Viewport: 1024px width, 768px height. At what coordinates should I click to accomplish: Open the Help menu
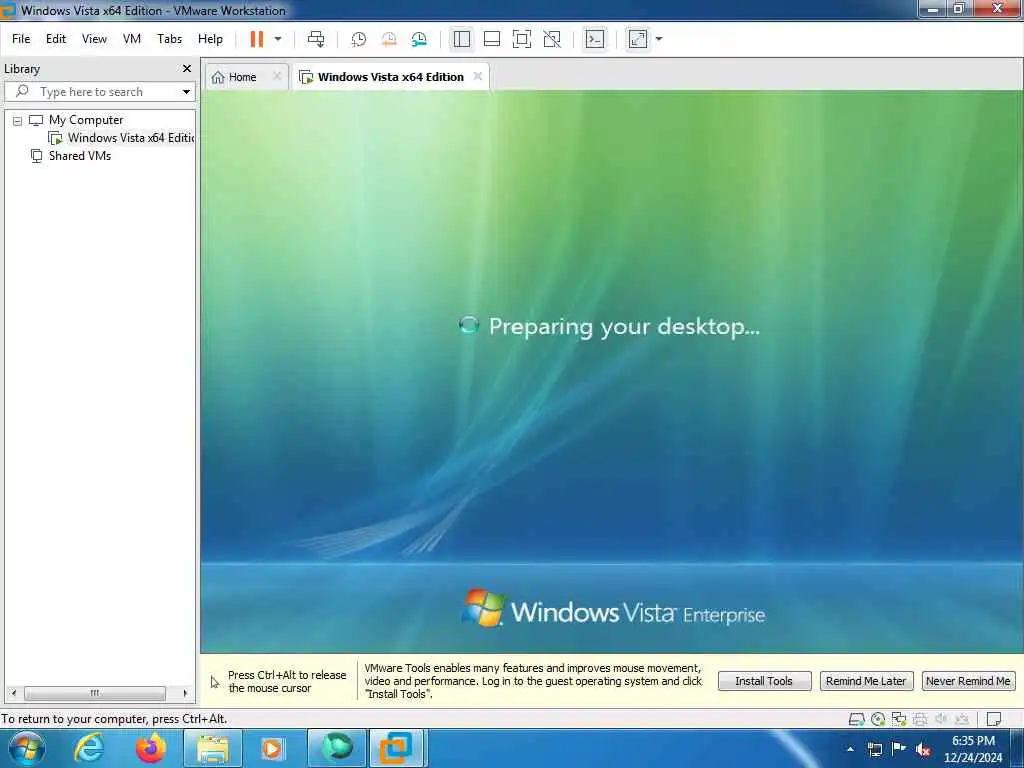(x=210, y=39)
